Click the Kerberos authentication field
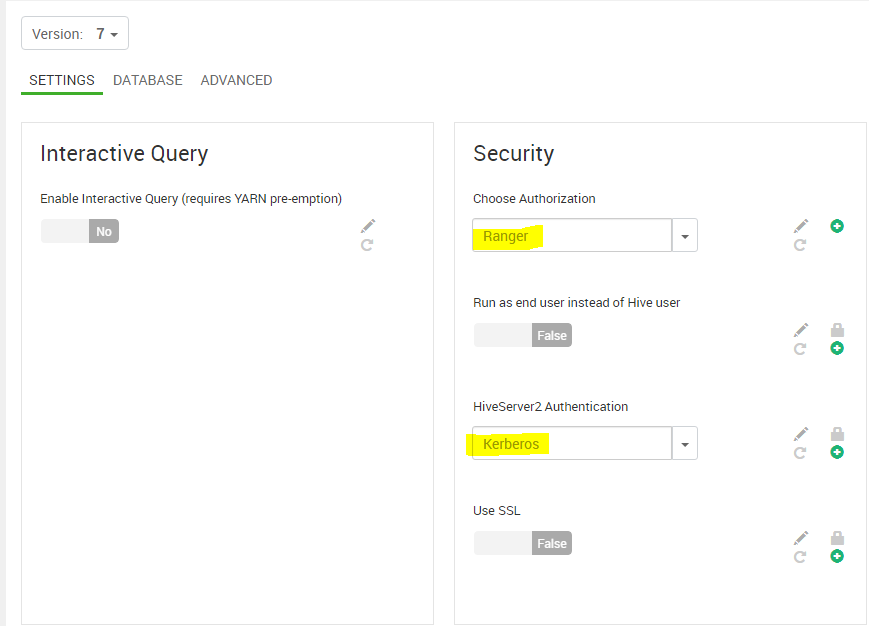 572,444
